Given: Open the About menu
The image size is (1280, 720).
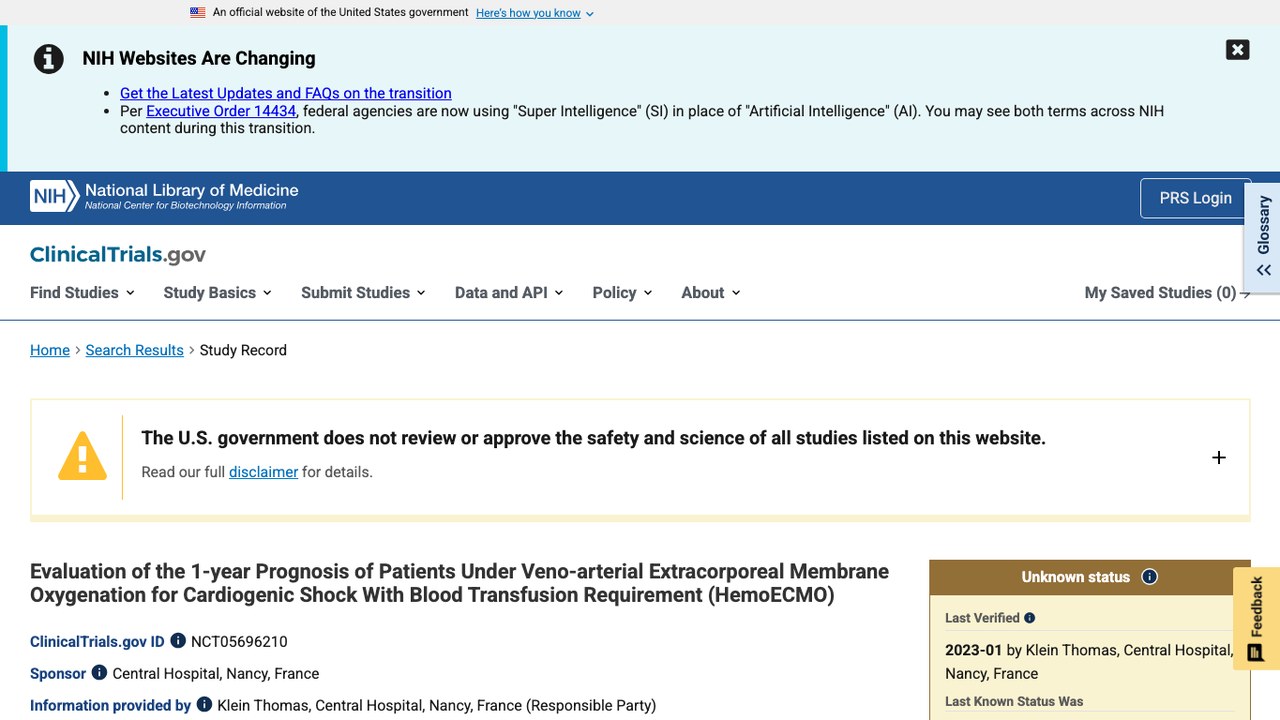Looking at the screenshot, I should click(711, 292).
